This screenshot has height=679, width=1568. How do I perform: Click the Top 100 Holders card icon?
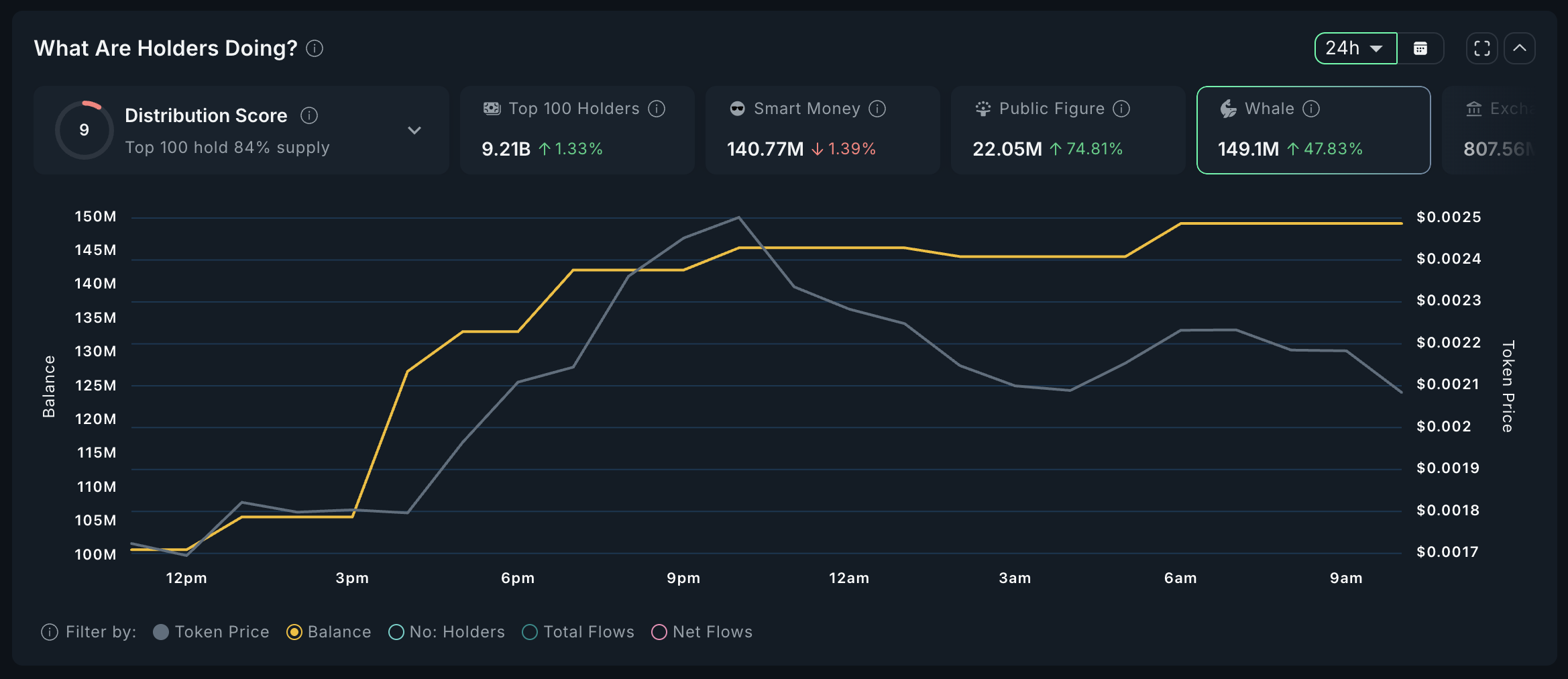[x=491, y=108]
